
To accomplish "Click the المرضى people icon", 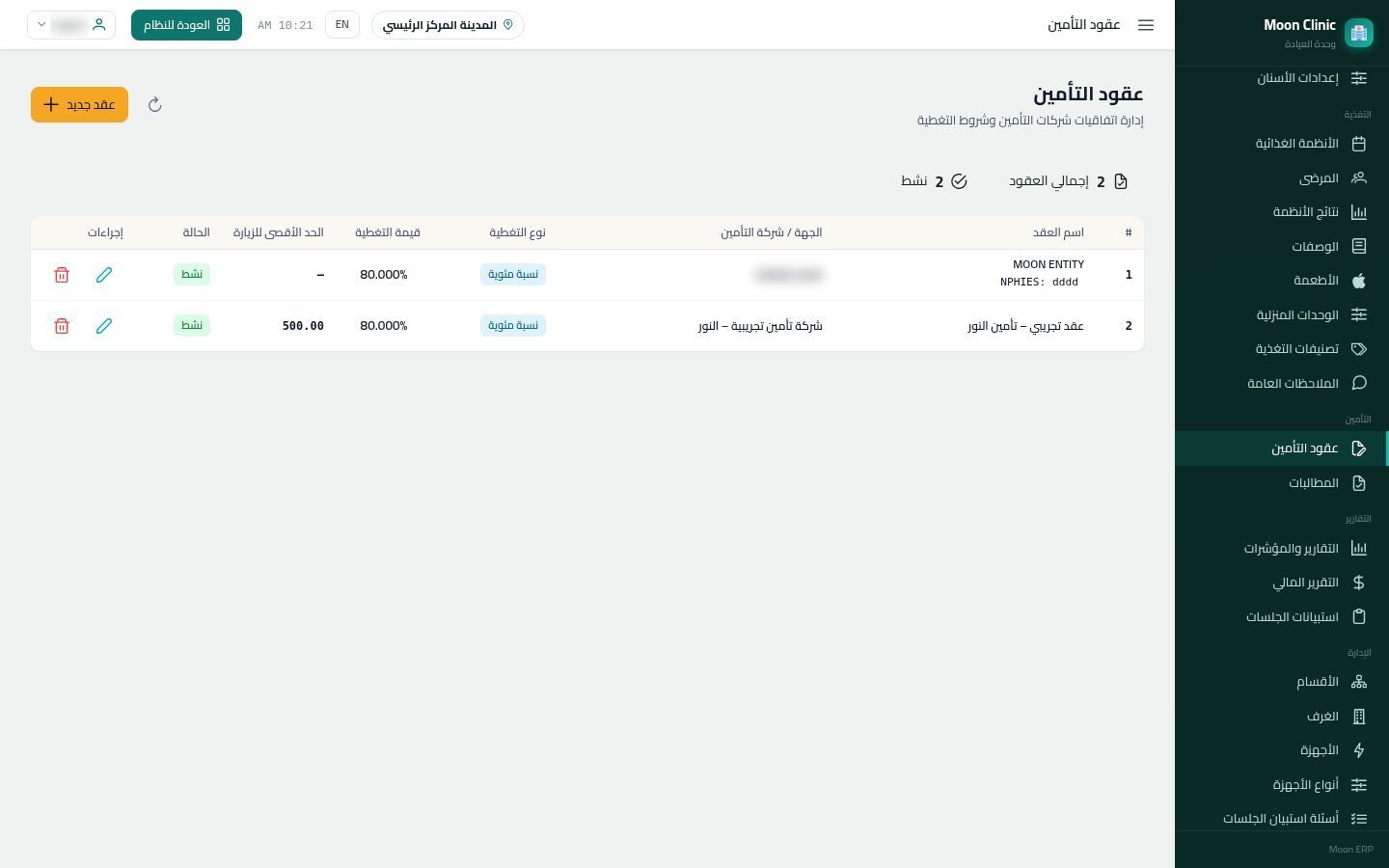I will pyautogui.click(x=1359, y=178).
